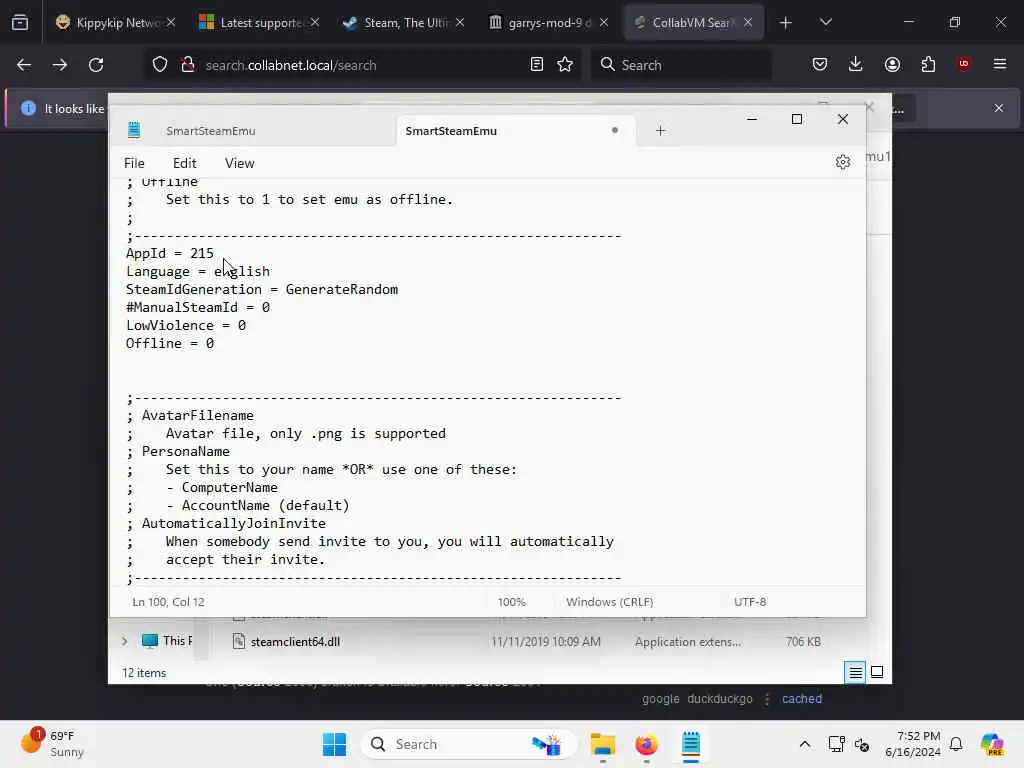Go forward in Firefox
The height and width of the screenshot is (768, 1024).
(x=59, y=65)
